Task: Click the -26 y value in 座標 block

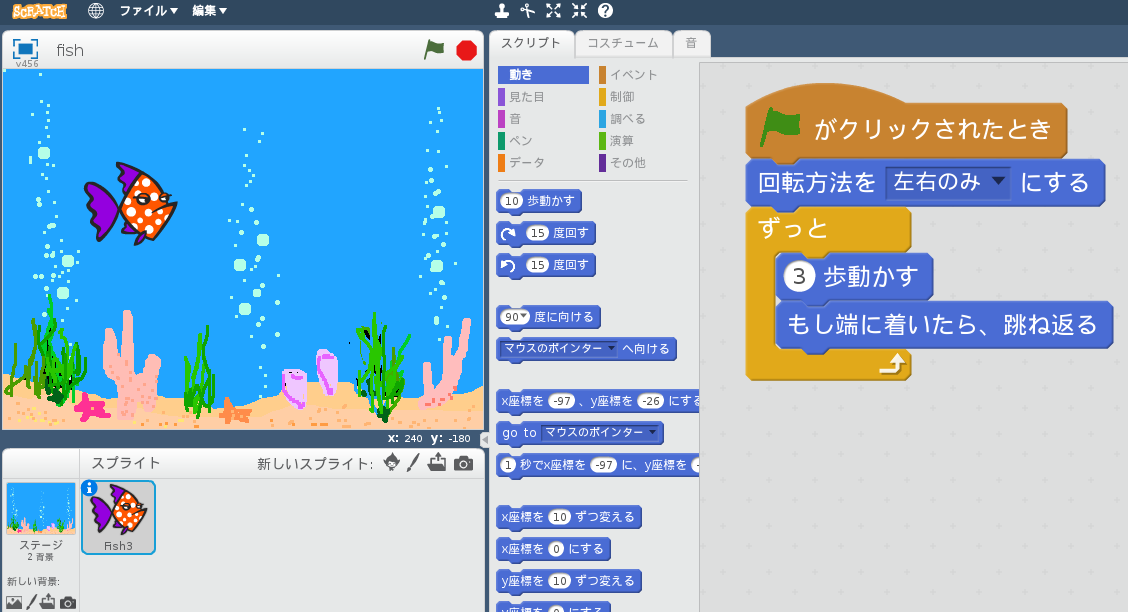Action: (651, 401)
